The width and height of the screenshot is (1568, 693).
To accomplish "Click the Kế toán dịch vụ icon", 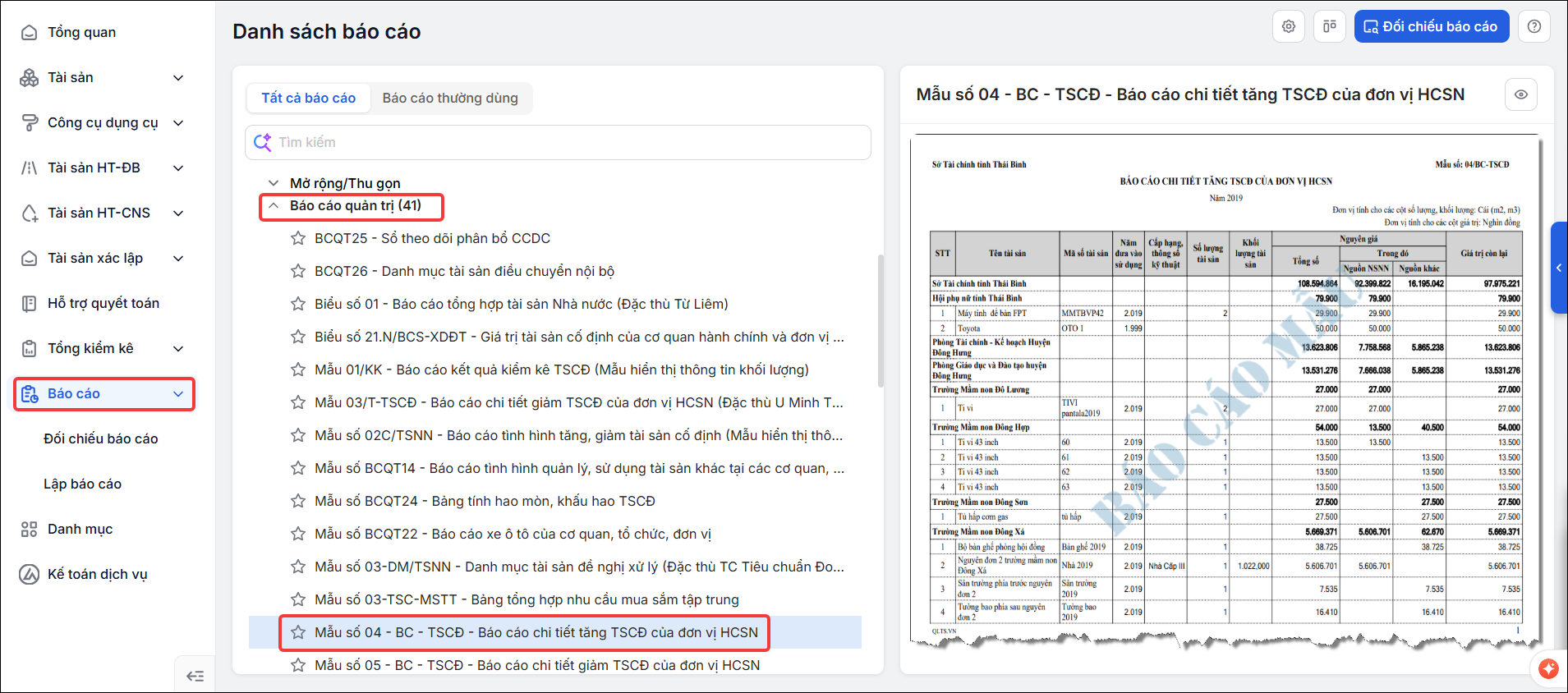I will (x=30, y=575).
